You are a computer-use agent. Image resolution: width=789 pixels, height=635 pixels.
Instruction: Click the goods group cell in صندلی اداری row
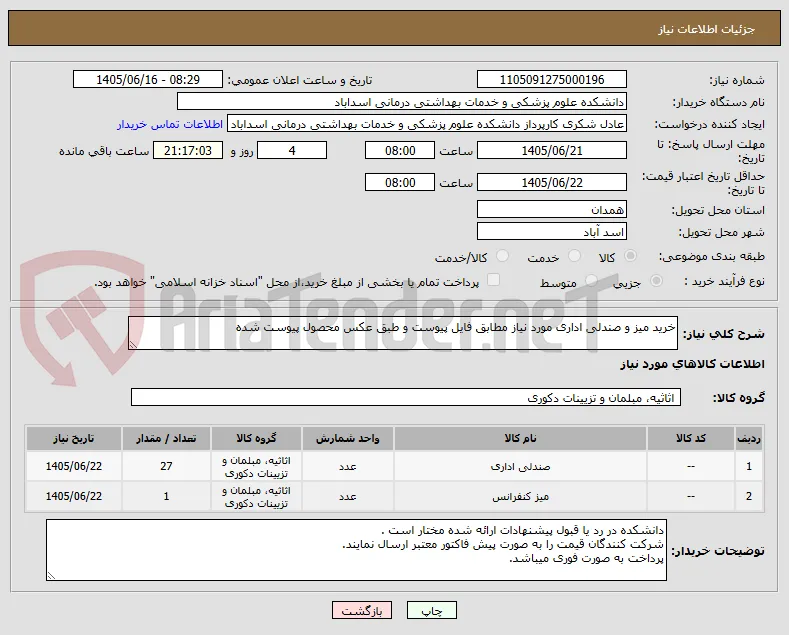(257, 466)
